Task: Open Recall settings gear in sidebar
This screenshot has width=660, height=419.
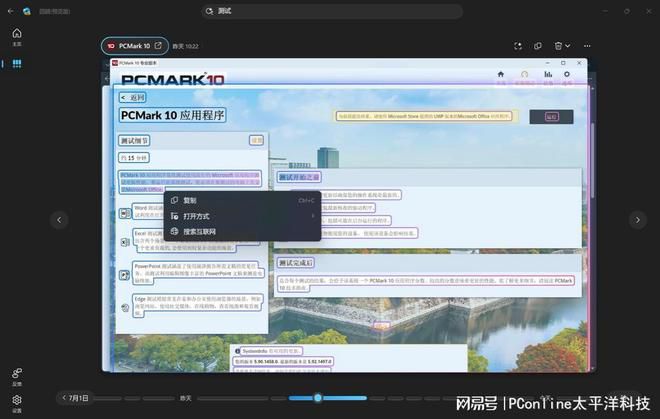Action: point(17,403)
